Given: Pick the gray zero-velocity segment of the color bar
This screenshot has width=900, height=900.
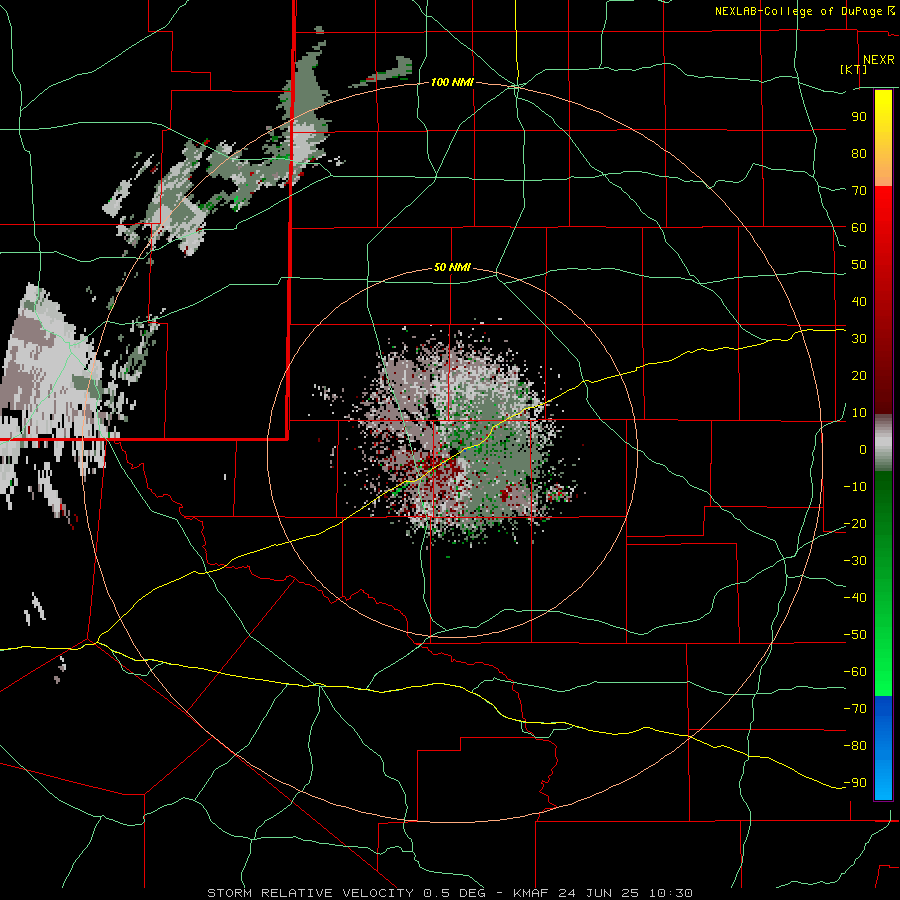Looking at the screenshot, I should (x=883, y=443).
